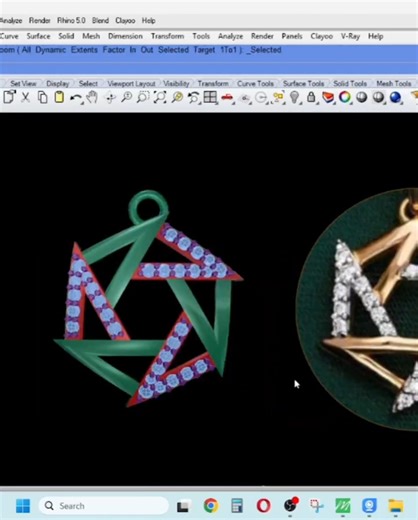Open the Blend menu

(100, 21)
